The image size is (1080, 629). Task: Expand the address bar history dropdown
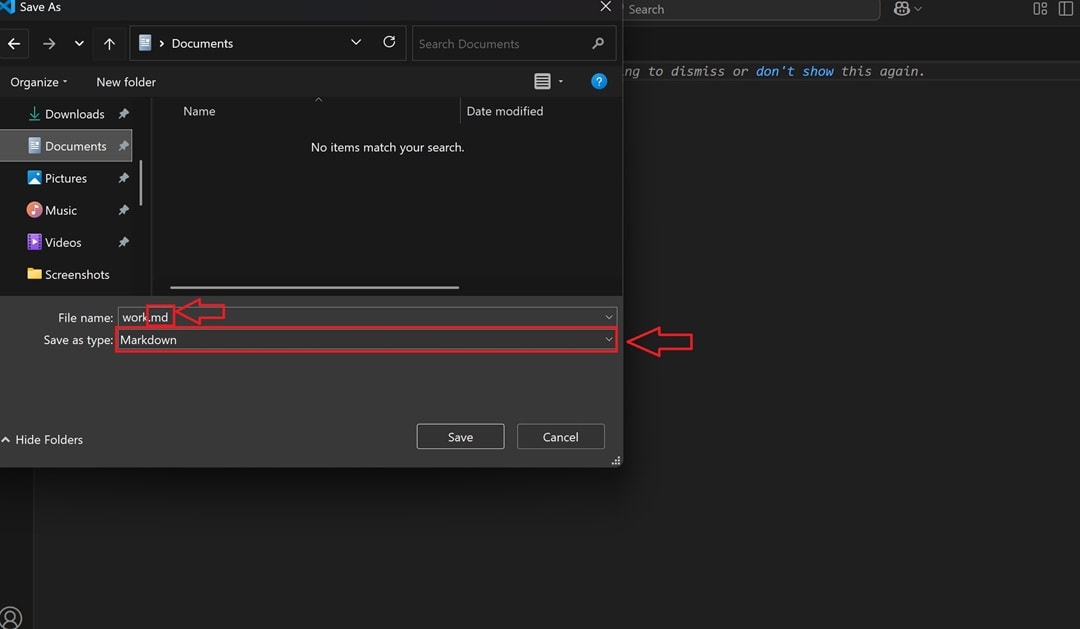(x=356, y=42)
